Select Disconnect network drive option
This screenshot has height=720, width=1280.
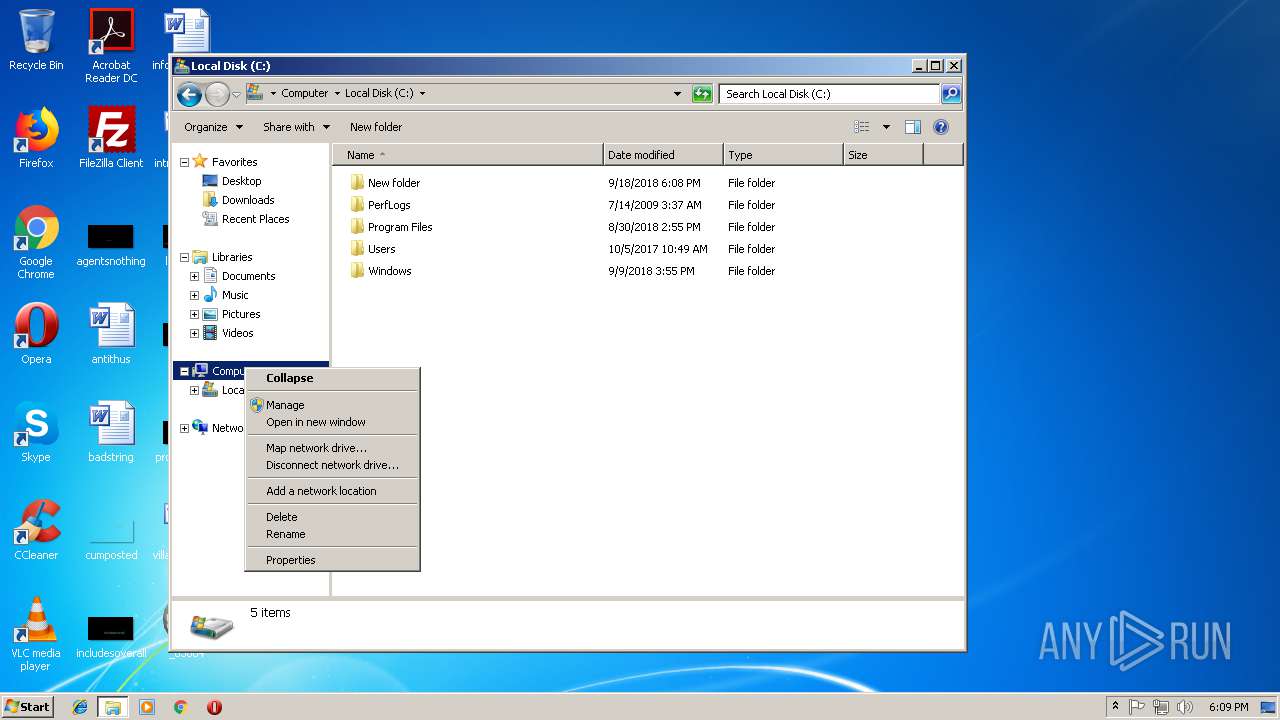[332, 465]
